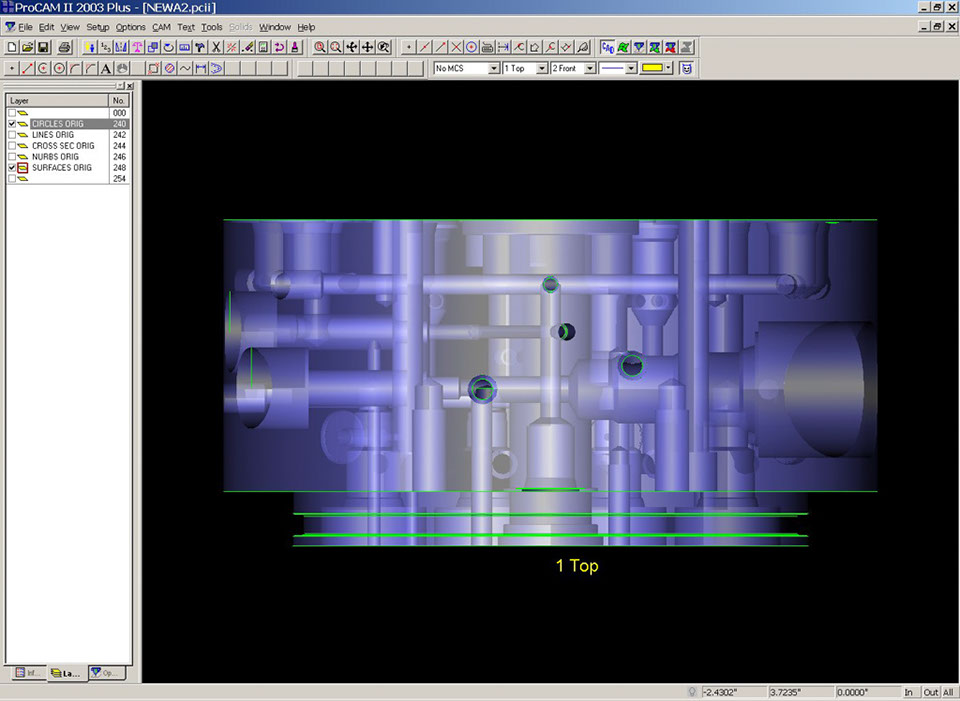Screen dimensions: 960x701
Task: Click the All button in status bar
Action: [947, 692]
